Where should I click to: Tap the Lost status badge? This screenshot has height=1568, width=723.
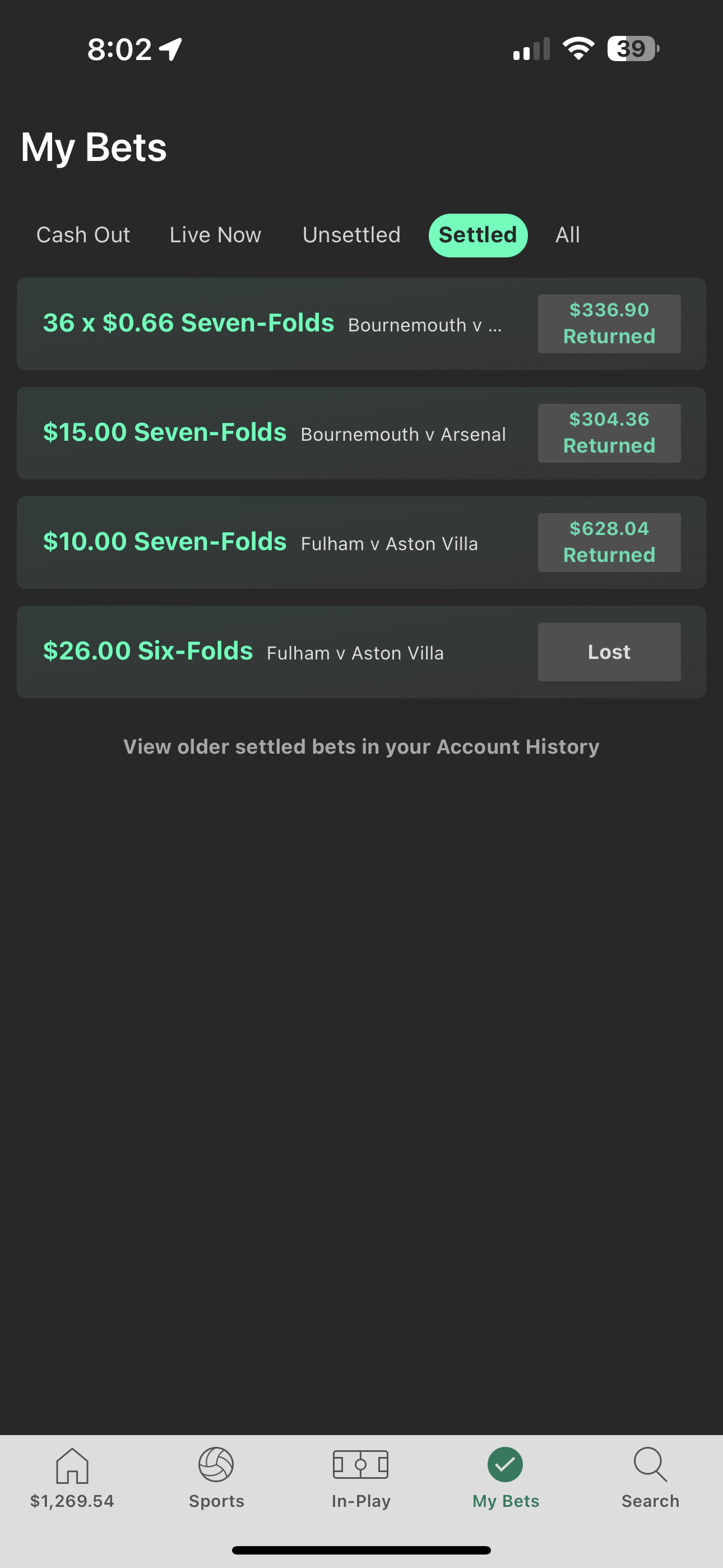609,652
